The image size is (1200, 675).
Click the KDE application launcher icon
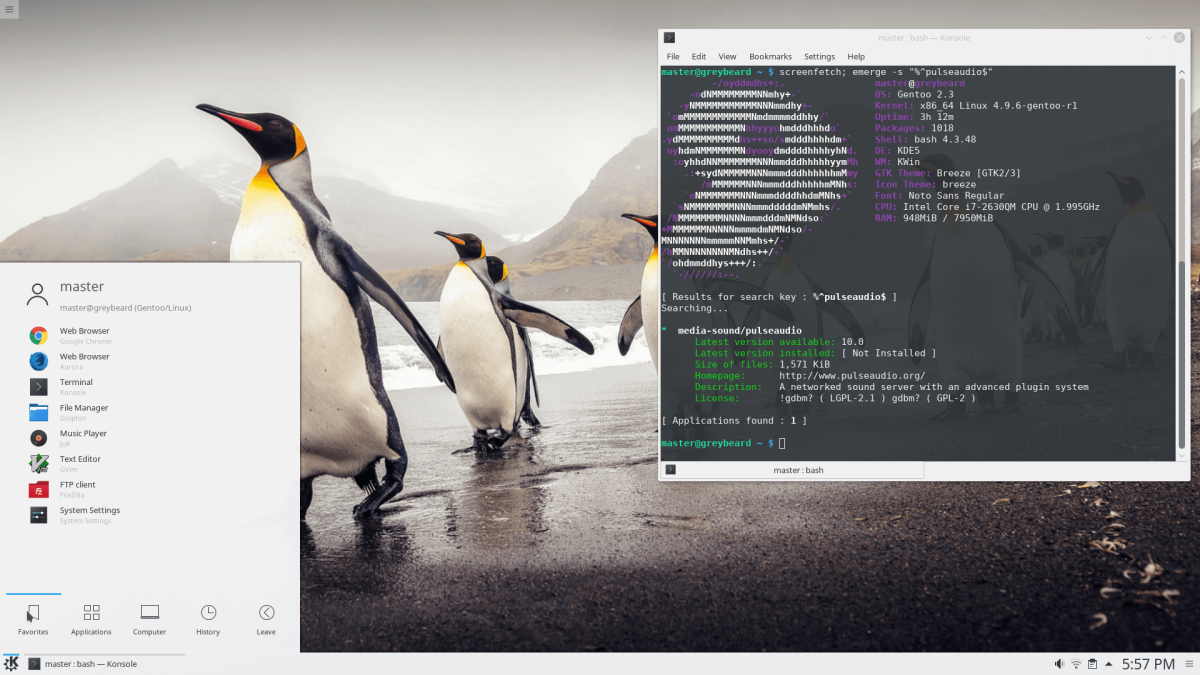pyautogui.click(x=11, y=663)
